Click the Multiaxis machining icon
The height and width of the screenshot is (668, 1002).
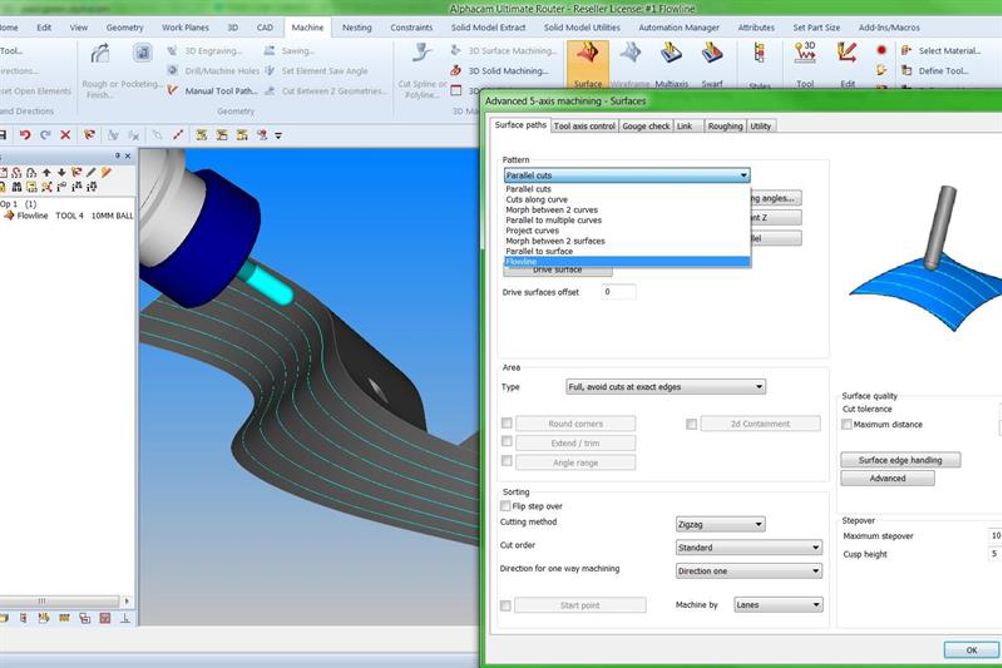[671, 54]
